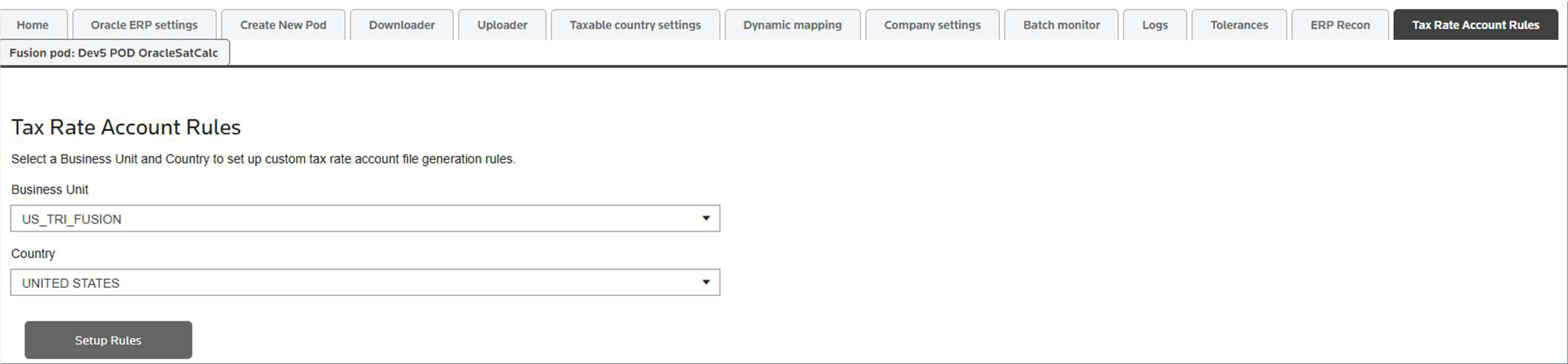The width and height of the screenshot is (1568, 364).
Task: Select the Uploader tab
Action: tap(502, 24)
